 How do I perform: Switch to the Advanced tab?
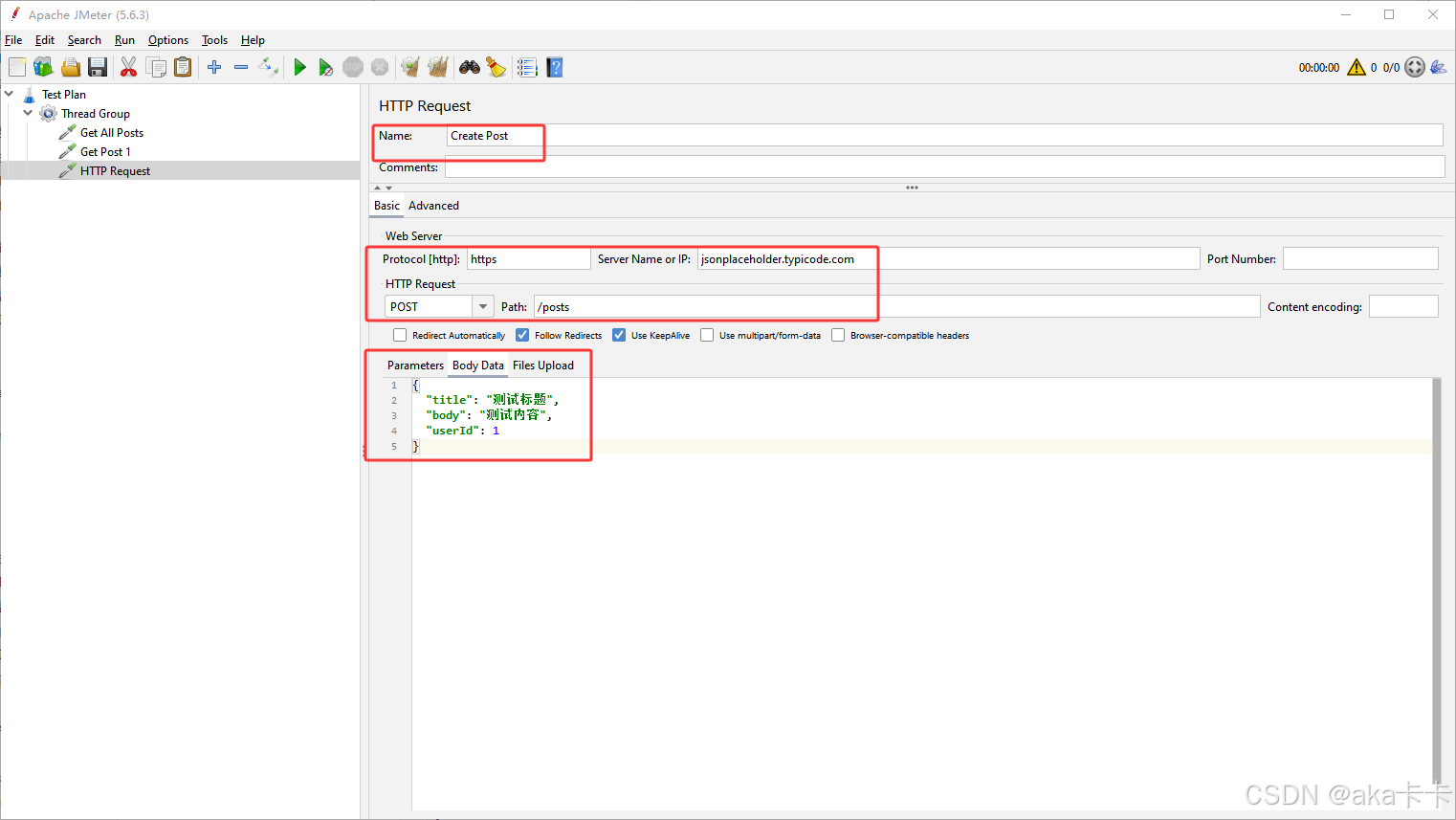[433, 206]
